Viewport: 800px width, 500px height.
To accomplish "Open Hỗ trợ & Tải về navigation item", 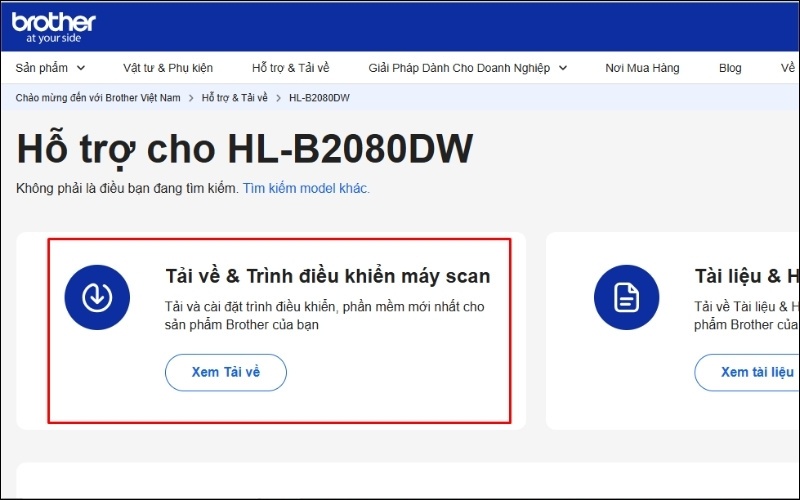I will pyautogui.click(x=291, y=68).
